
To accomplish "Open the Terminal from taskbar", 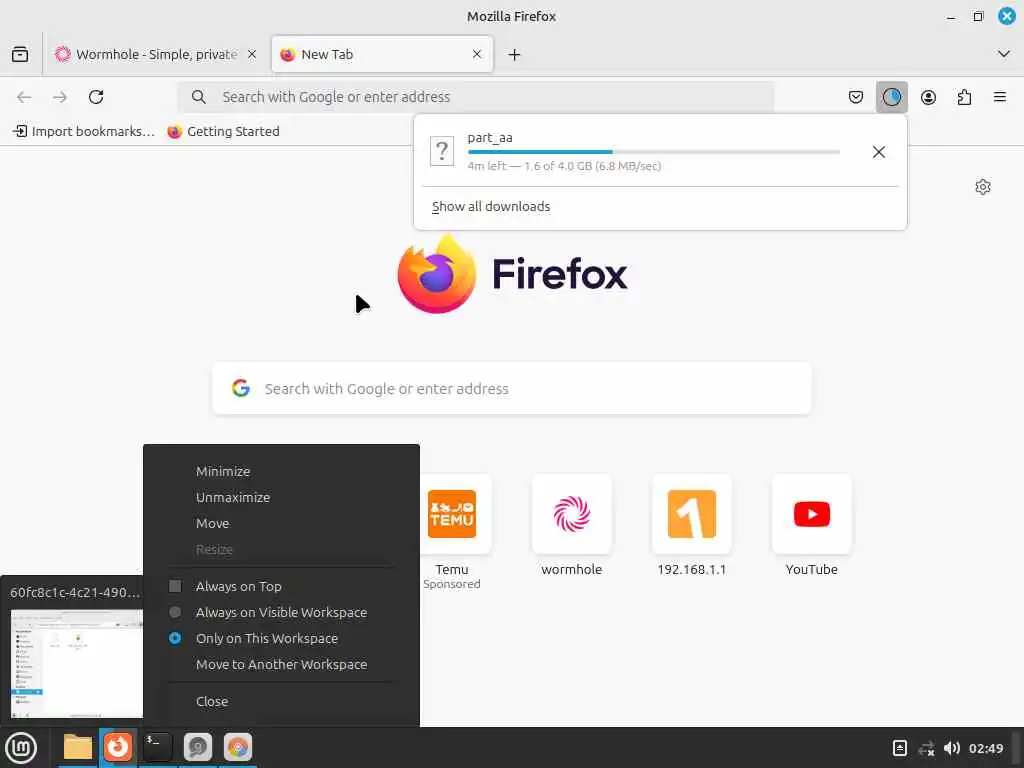I will 157,747.
